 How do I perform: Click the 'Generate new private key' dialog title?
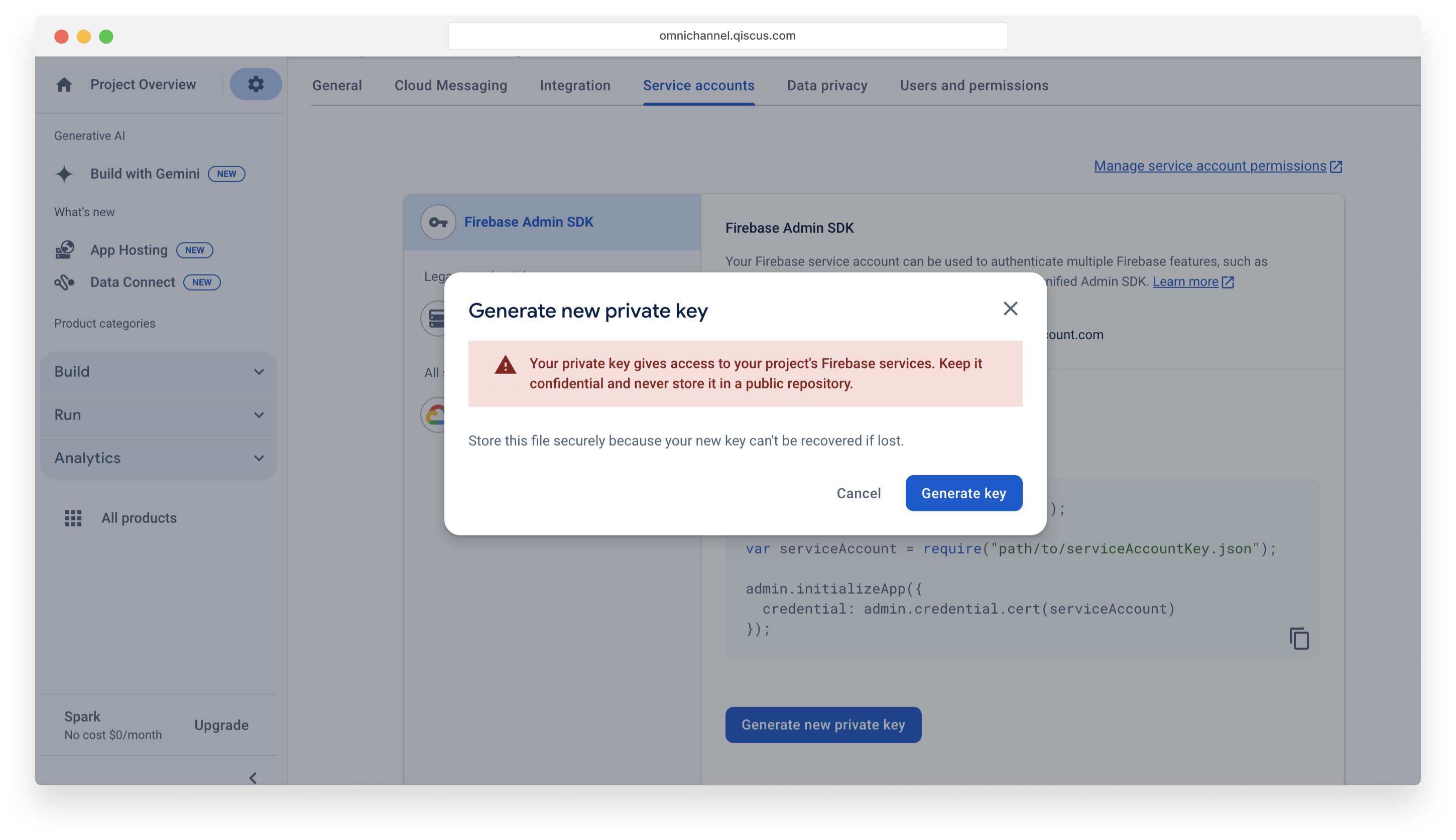coord(587,311)
